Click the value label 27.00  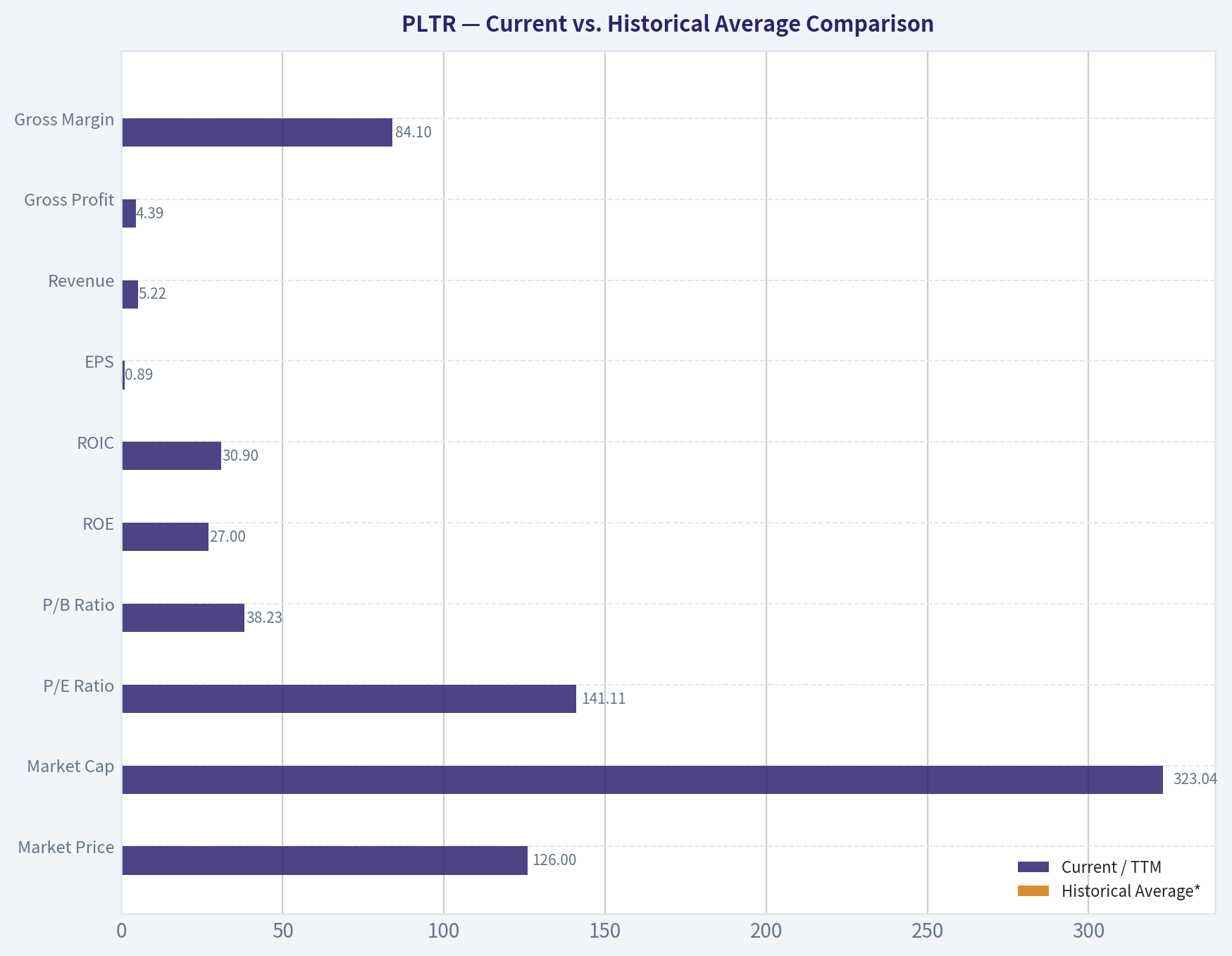pyautogui.click(x=228, y=537)
